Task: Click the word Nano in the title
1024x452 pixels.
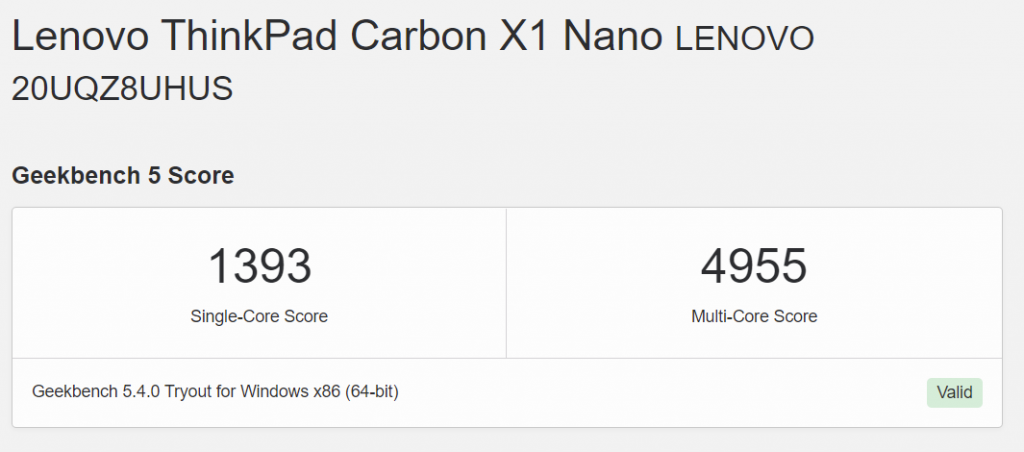Action: (612, 36)
